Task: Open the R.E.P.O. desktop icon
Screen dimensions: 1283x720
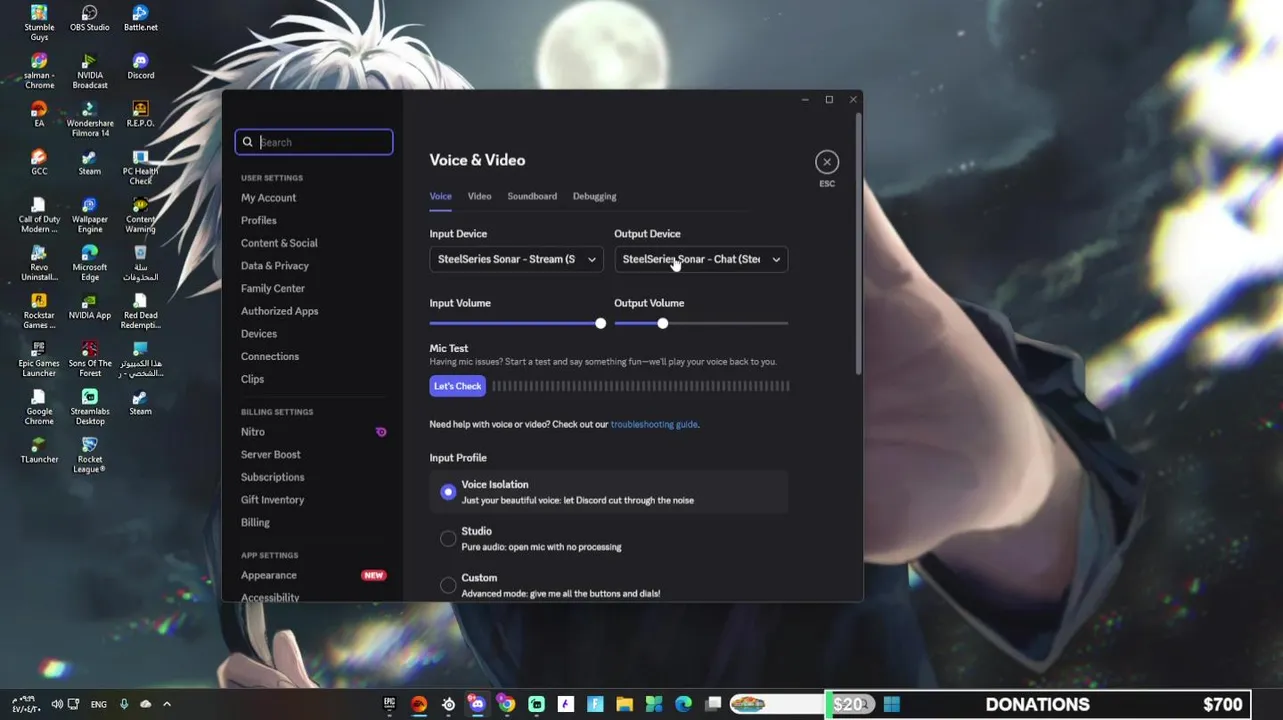Action: coord(140,114)
